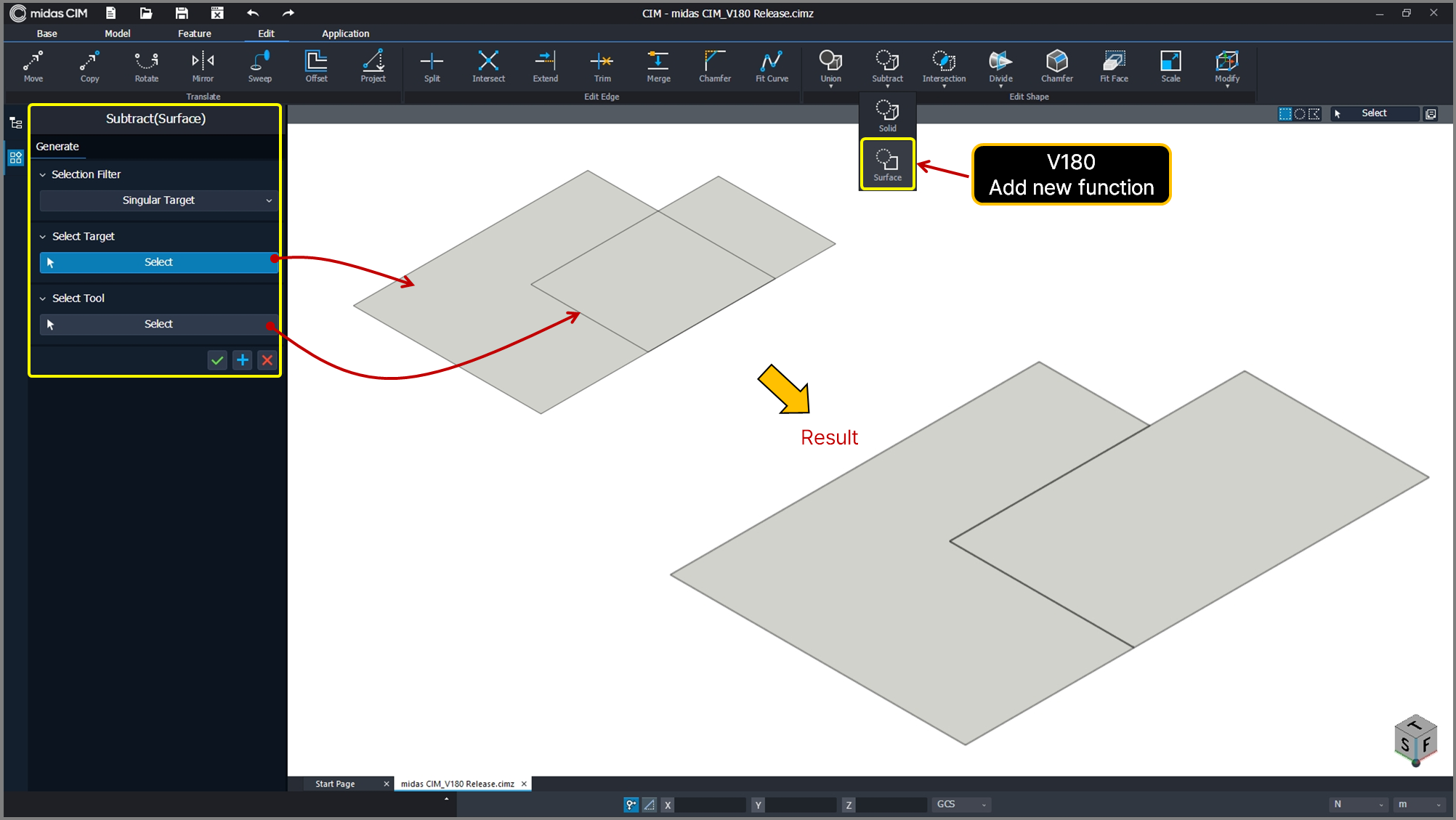Collapse the Select Tool section
Viewport: 1456px width, 820px height.
point(43,299)
